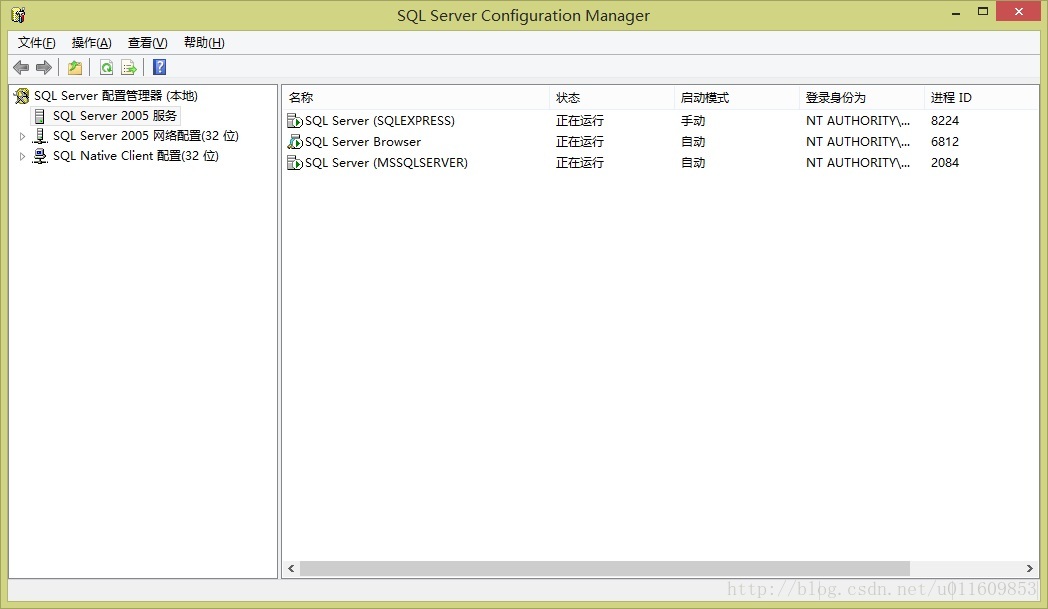1048x609 pixels.
Task: Maximize the Configuration Manager window
Action: pos(982,11)
